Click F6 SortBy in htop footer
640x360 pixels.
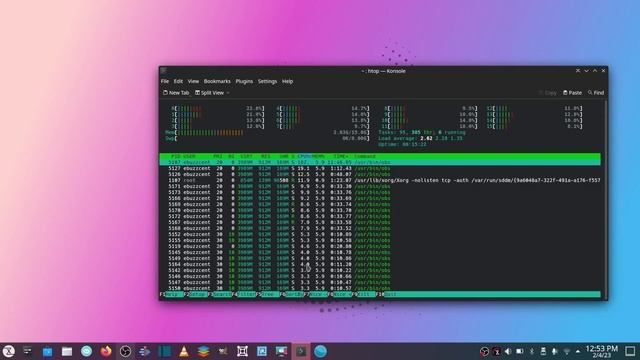click(293, 294)
